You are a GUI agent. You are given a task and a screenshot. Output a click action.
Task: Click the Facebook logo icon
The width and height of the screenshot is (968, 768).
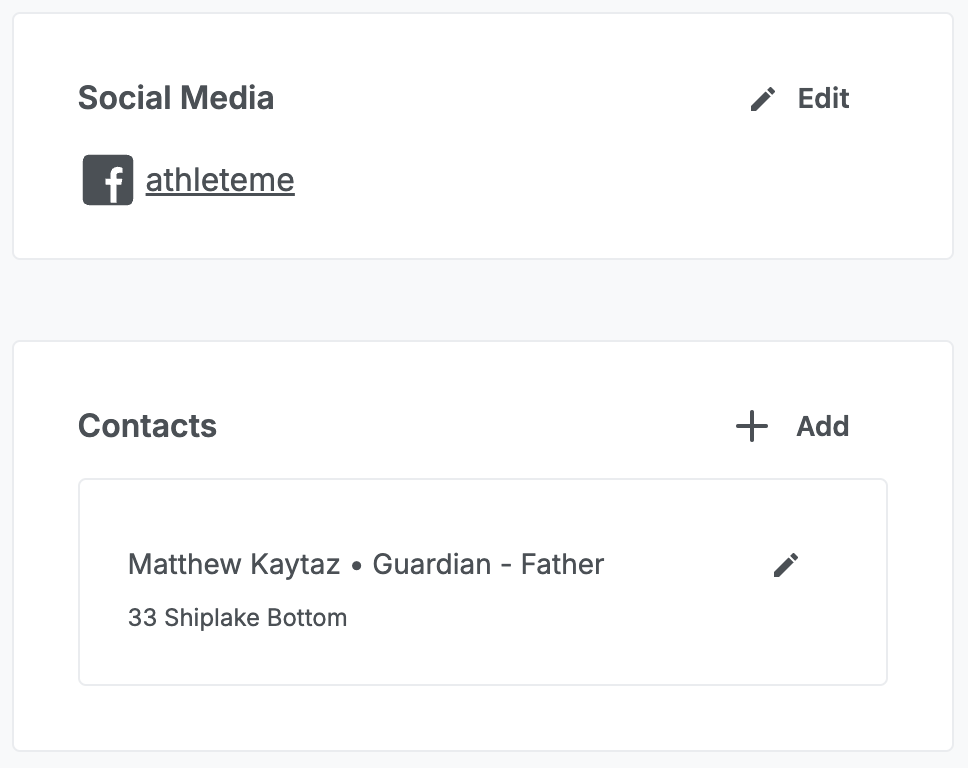pos(108,180)
